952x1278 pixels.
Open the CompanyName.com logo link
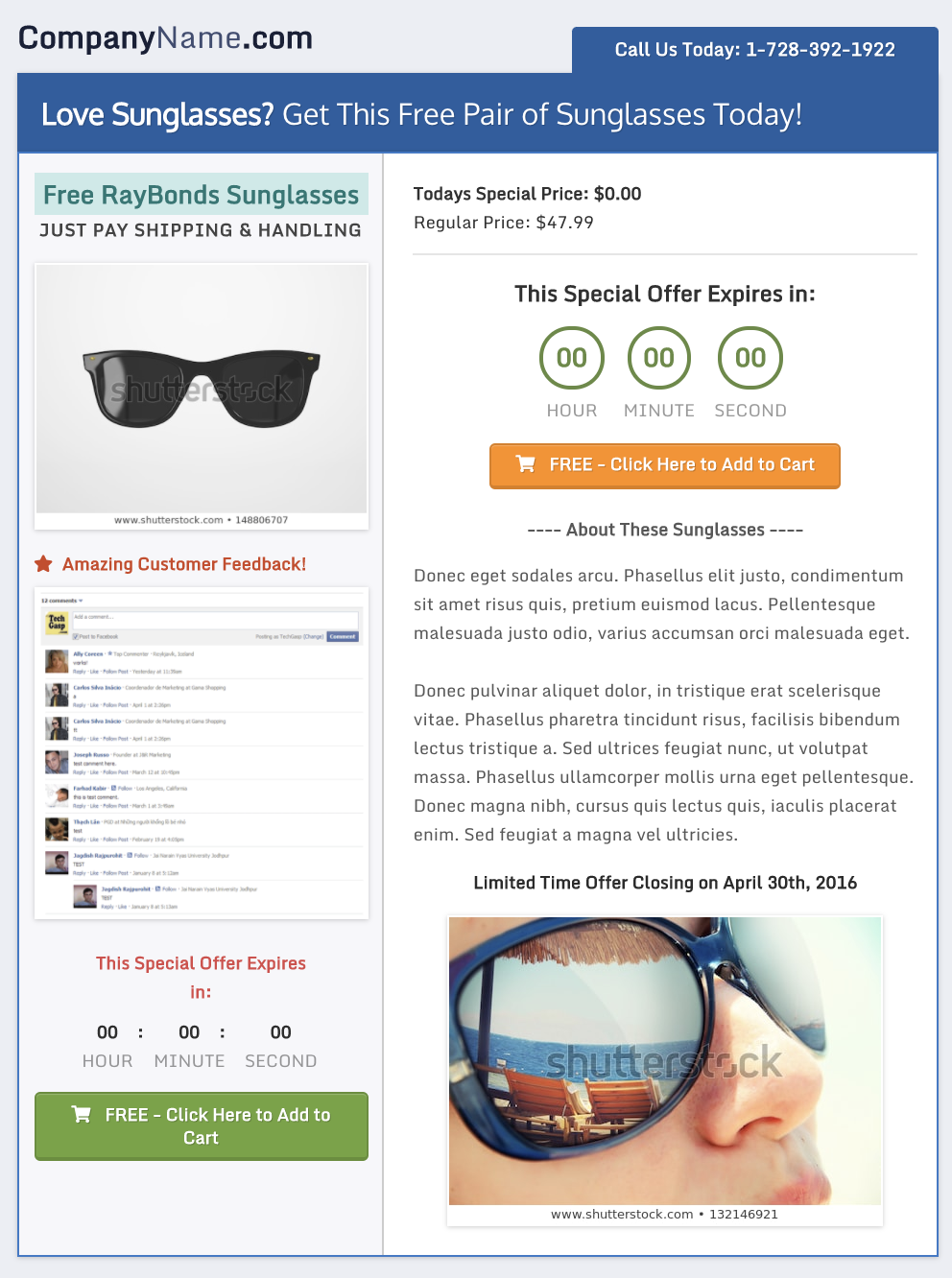[166, 38]
